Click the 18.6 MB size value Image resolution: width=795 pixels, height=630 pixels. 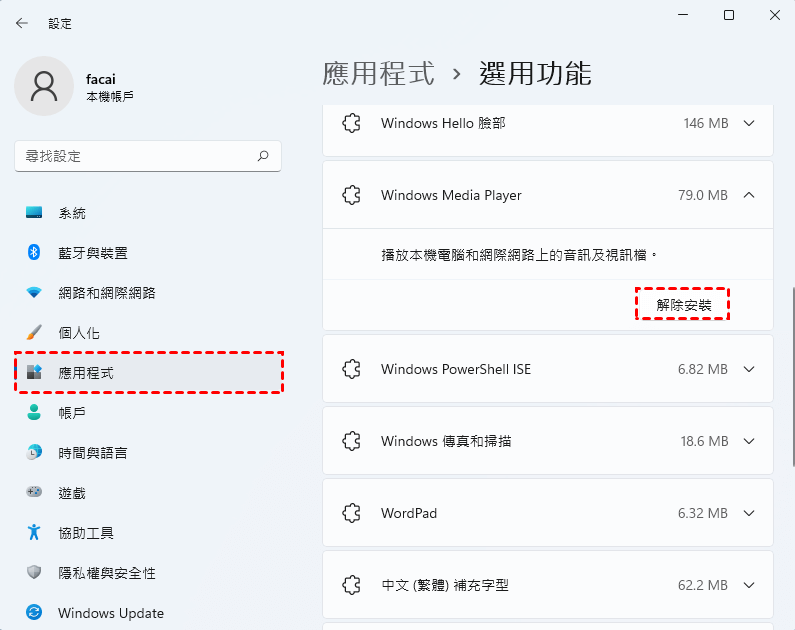[704, 441]
